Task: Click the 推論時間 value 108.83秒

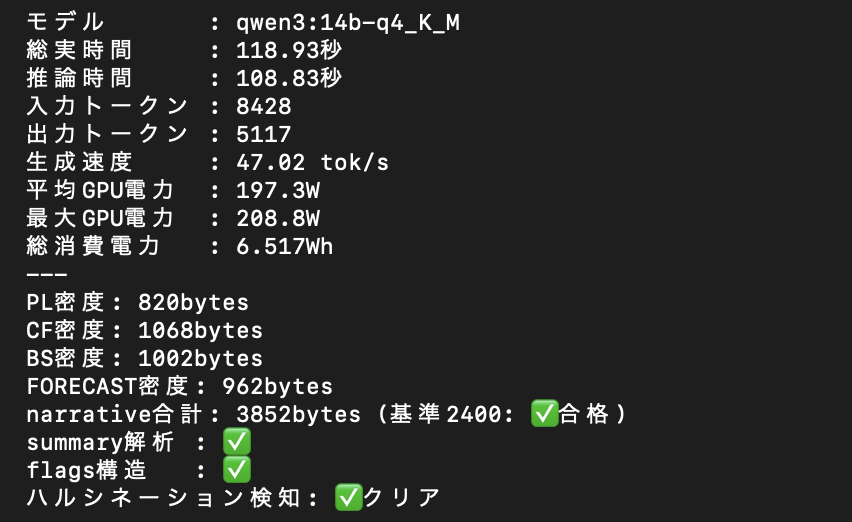Action: tap(289, 78)
